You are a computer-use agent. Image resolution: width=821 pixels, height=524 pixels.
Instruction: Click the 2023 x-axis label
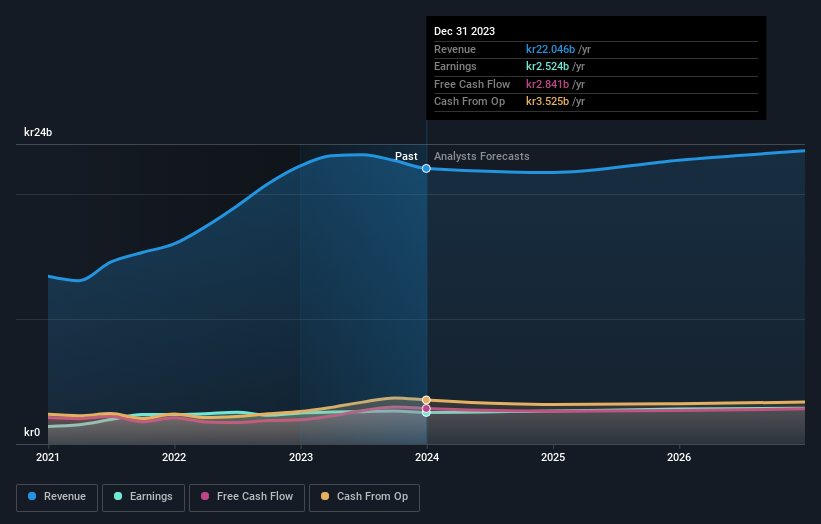(301, 457)
